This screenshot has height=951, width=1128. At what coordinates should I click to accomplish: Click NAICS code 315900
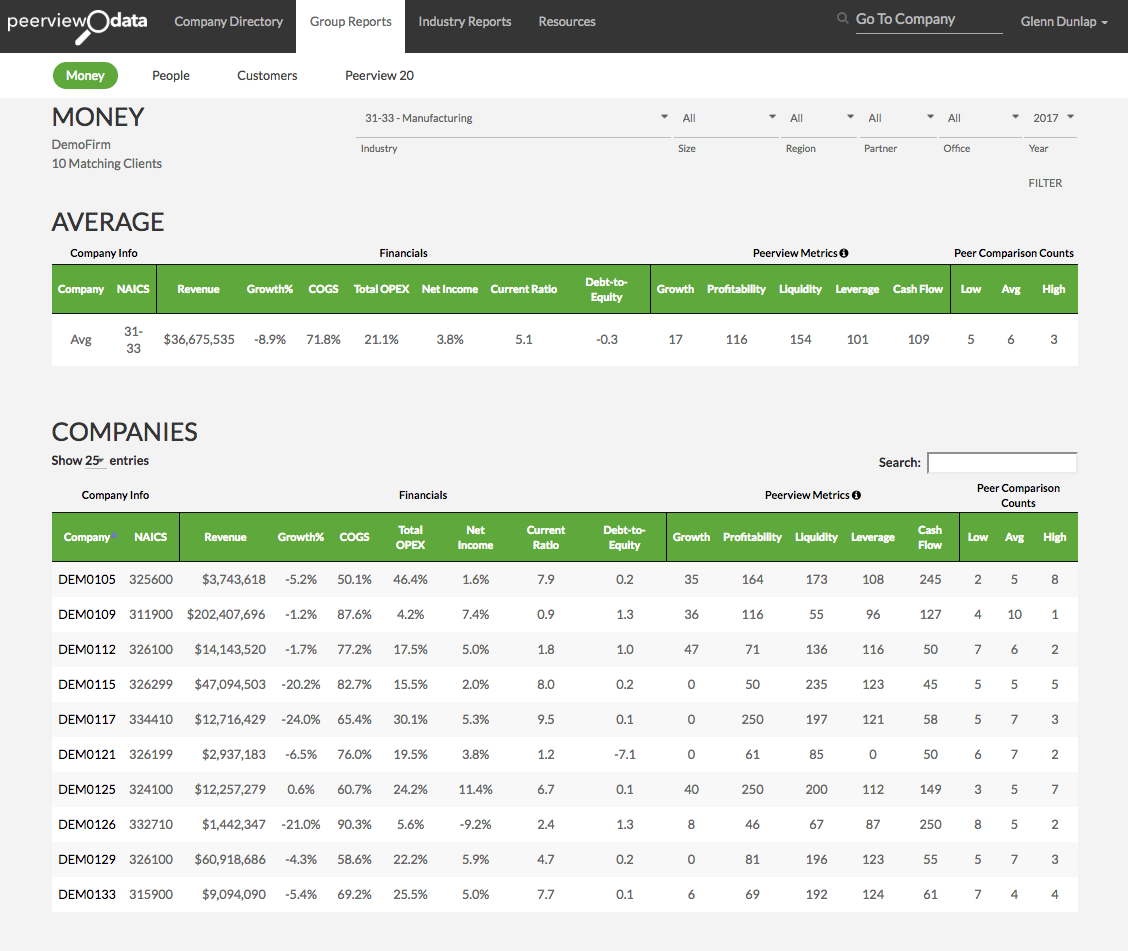tap(151, 894)
